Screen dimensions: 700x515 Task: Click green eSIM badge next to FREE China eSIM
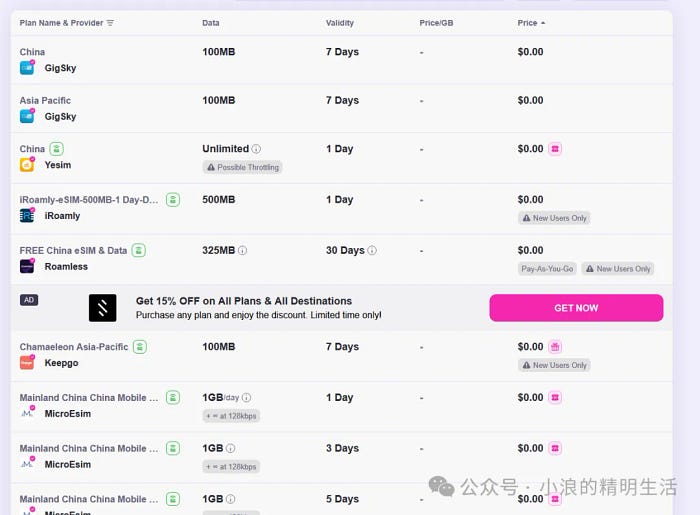tap(139, 250)
